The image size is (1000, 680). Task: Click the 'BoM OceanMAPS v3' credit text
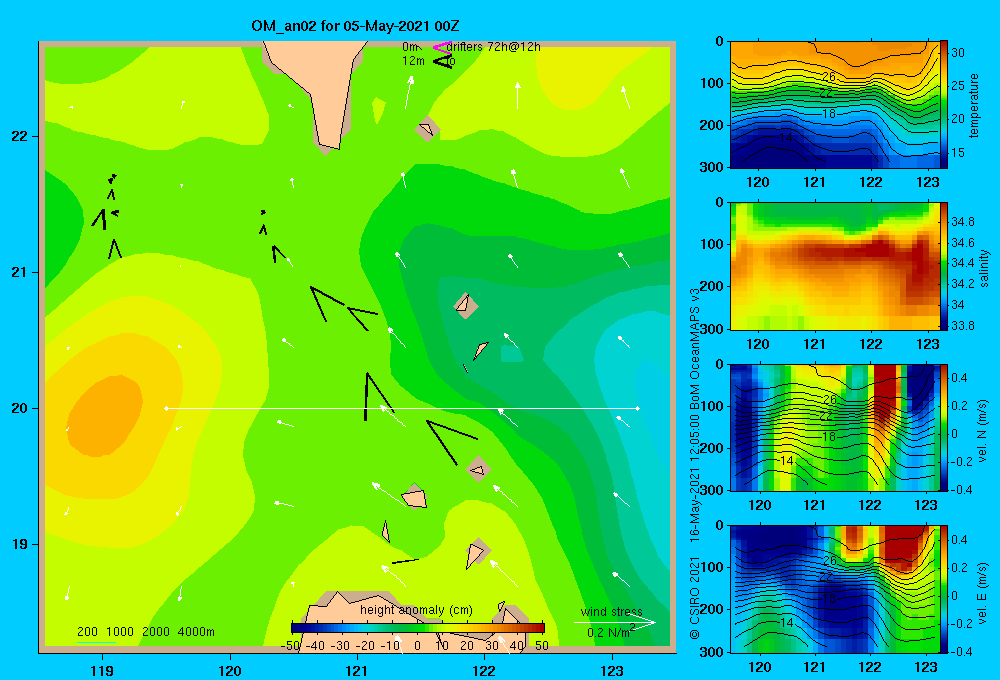coord(695,350)
